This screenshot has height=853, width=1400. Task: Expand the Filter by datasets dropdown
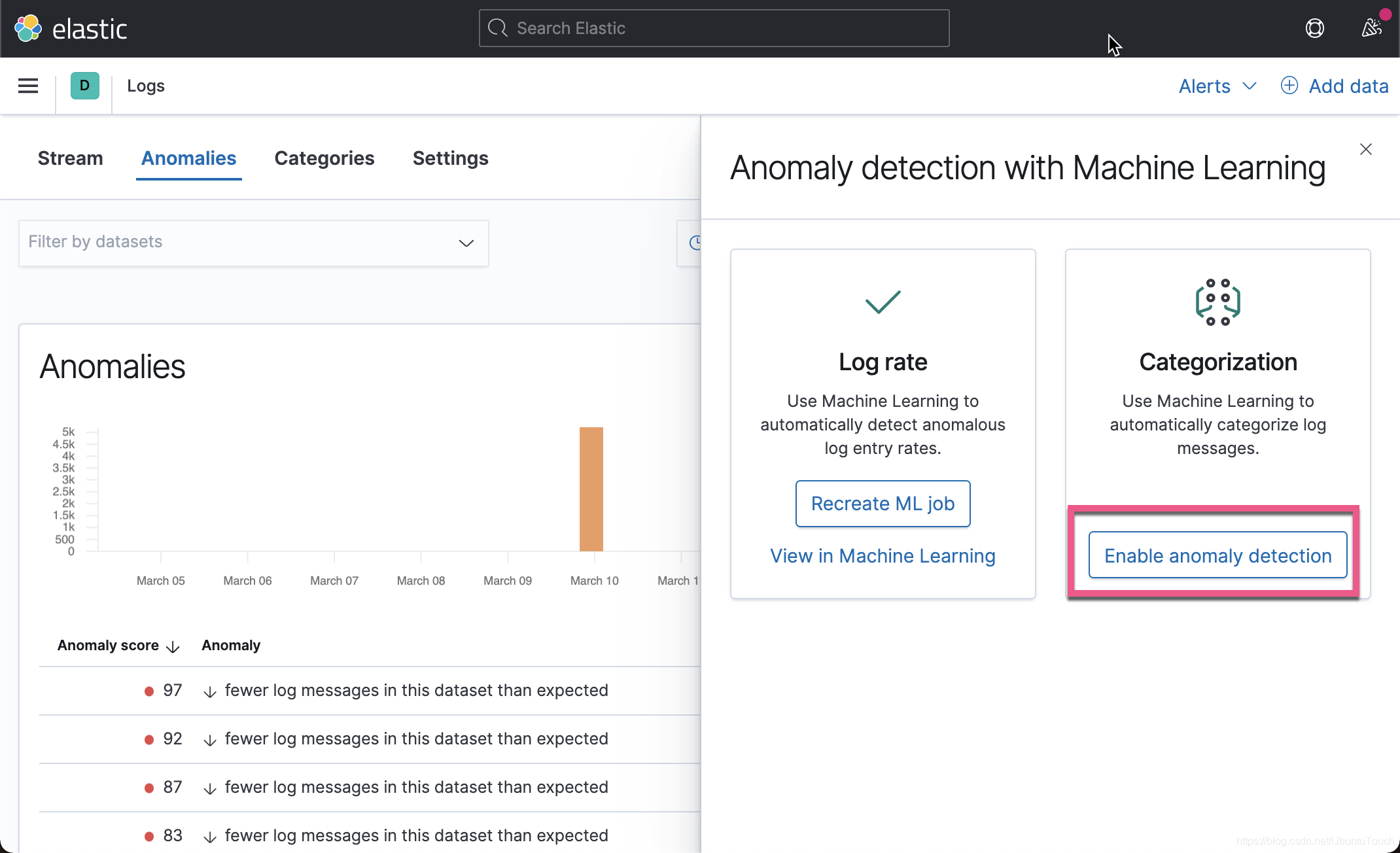[466, 243]
